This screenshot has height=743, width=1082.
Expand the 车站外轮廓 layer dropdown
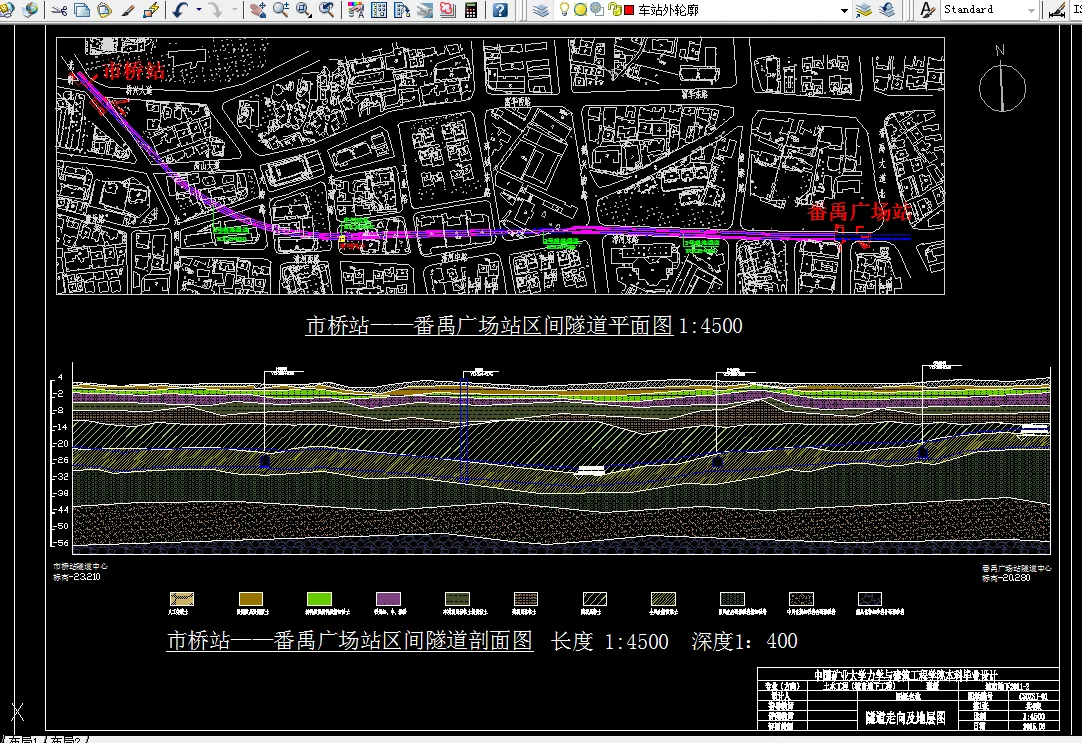click(844, 10)
